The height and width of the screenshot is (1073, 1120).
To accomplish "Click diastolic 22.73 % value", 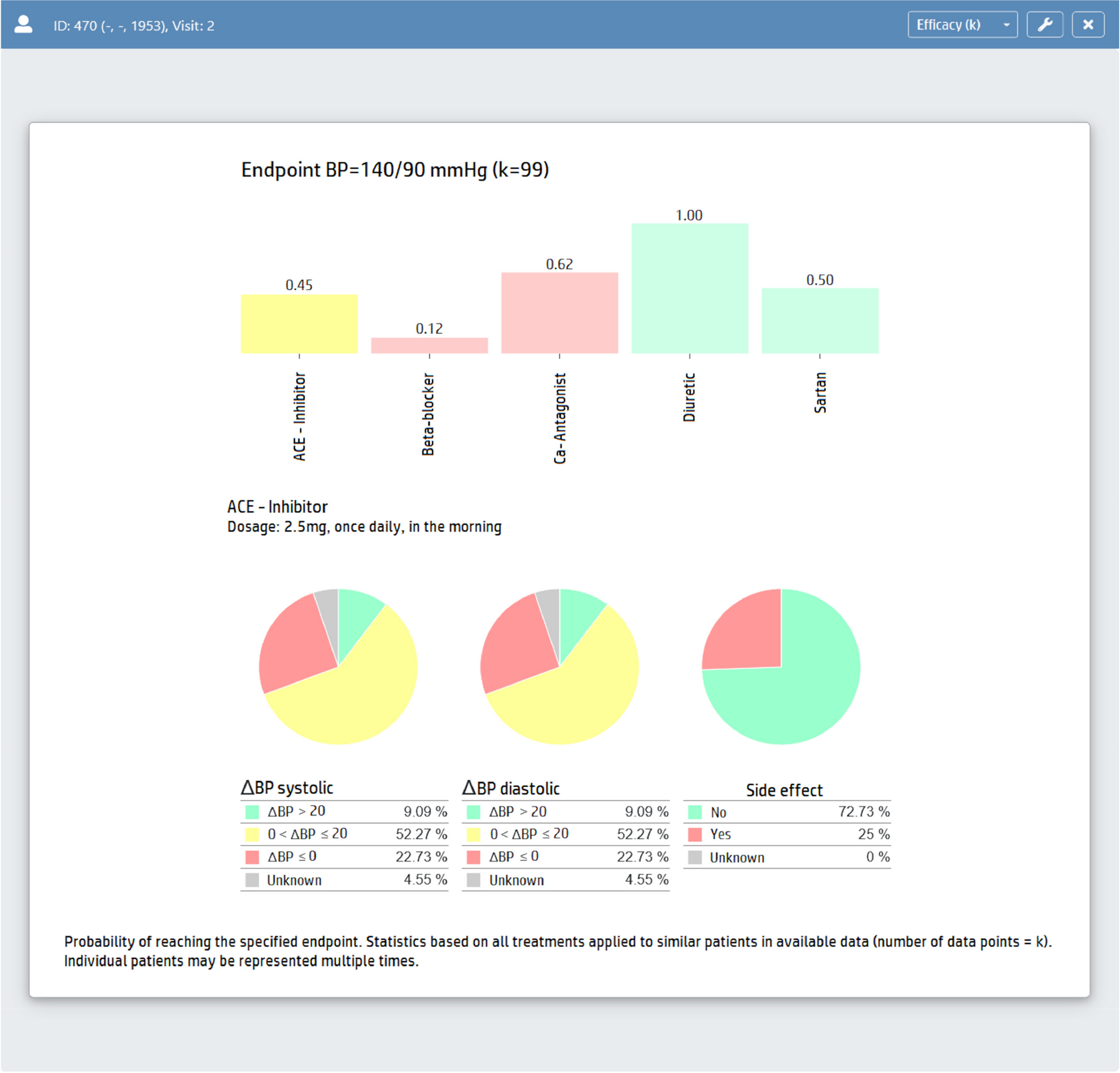I will pos(642,857).
